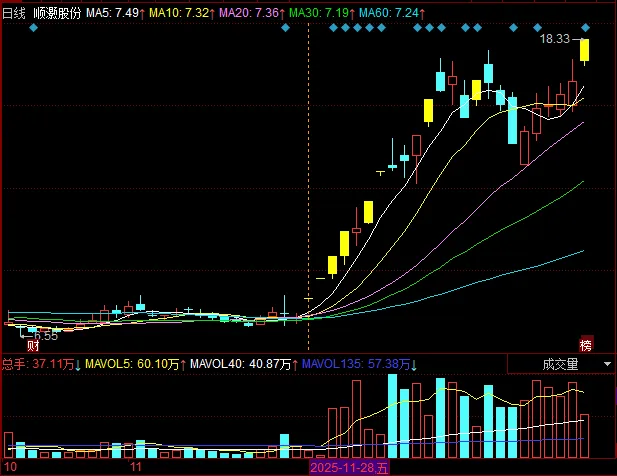Click the MA10: 7.32 indicator label
617x476 pixels.
(x=182, y=13)
